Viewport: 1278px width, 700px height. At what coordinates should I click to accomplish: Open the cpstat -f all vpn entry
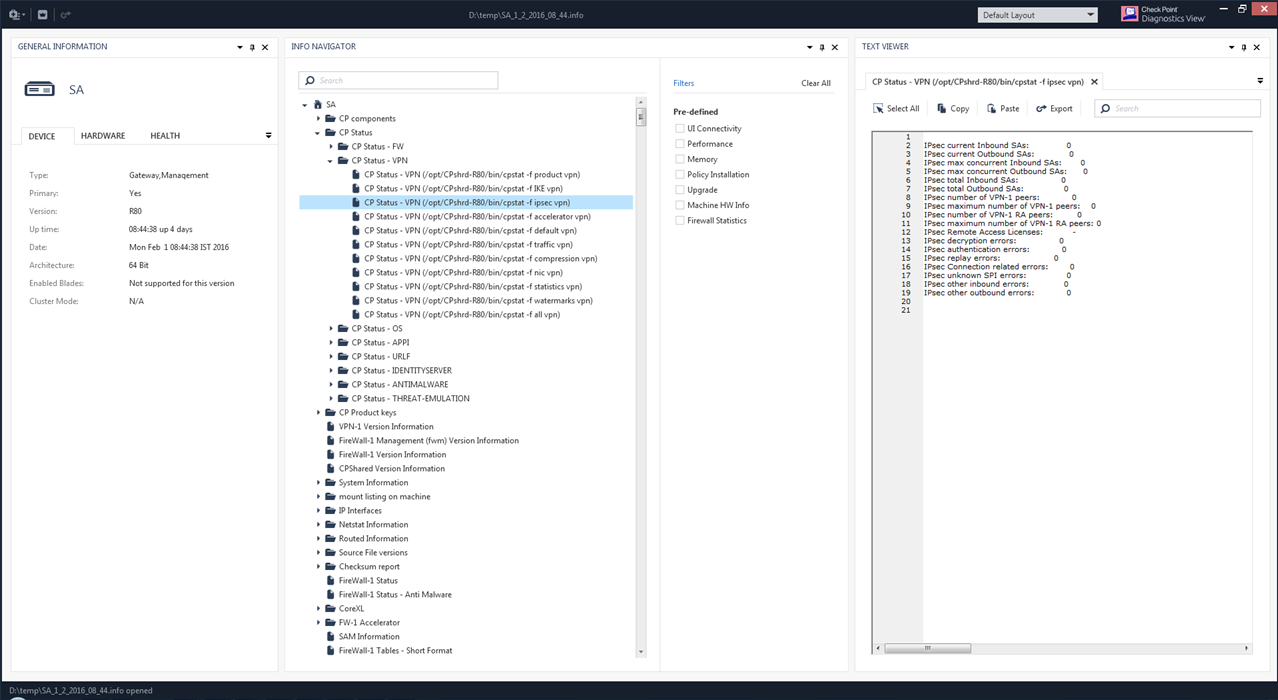click(x=462, y=314)
